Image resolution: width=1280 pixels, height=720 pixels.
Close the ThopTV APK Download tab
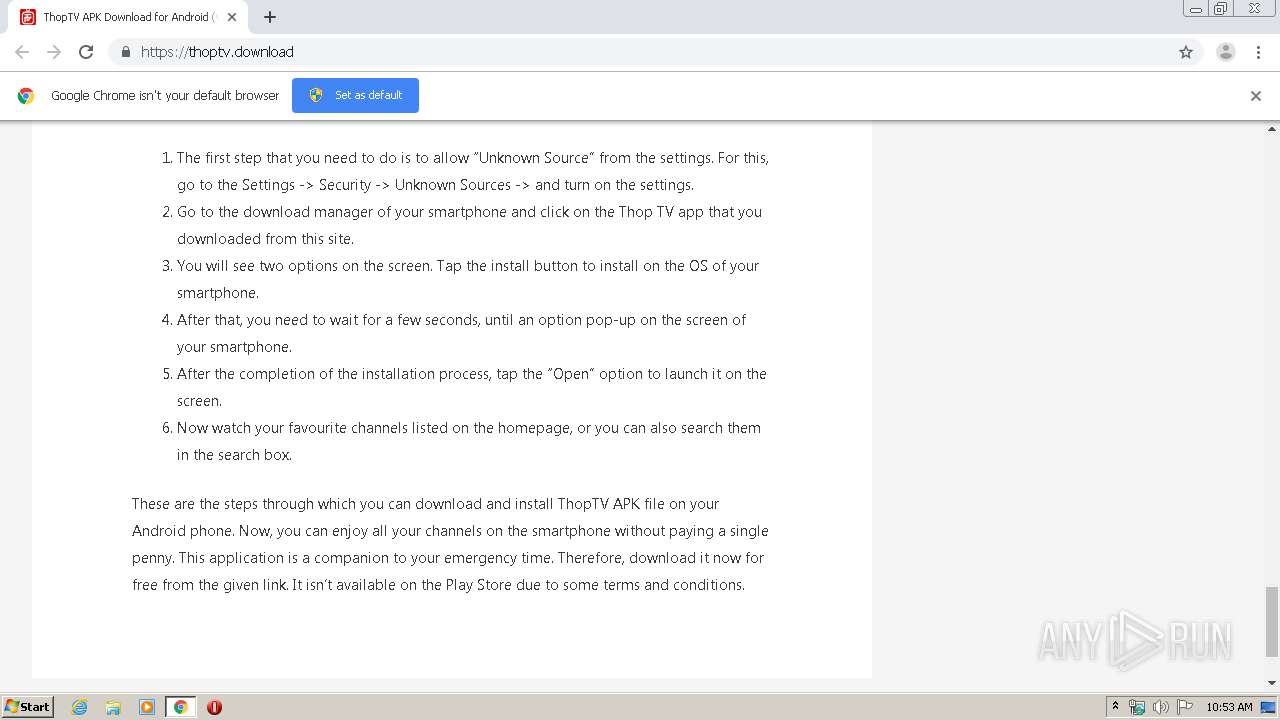232,17
